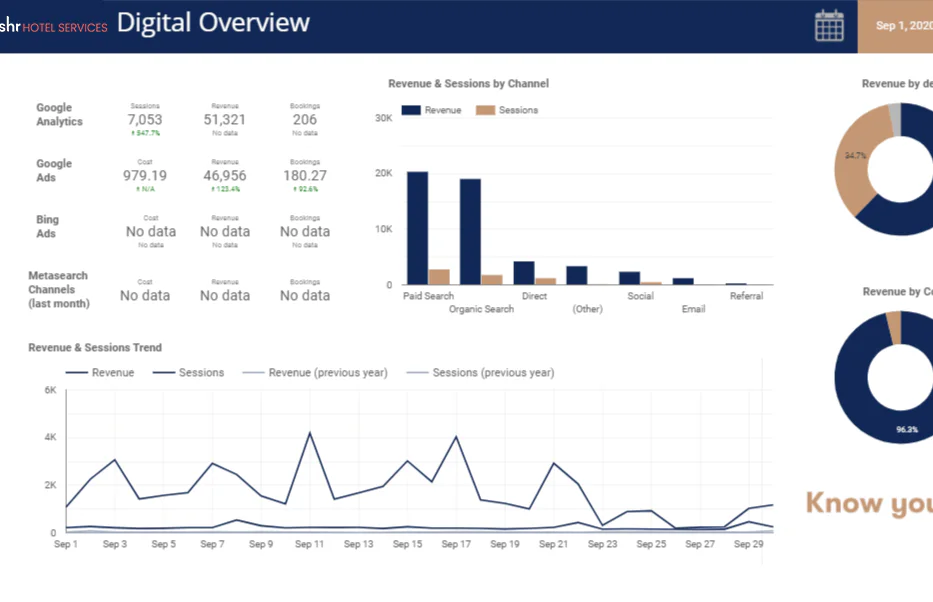
Task: Select the Paid Search revenue bar
Action: 418,228
